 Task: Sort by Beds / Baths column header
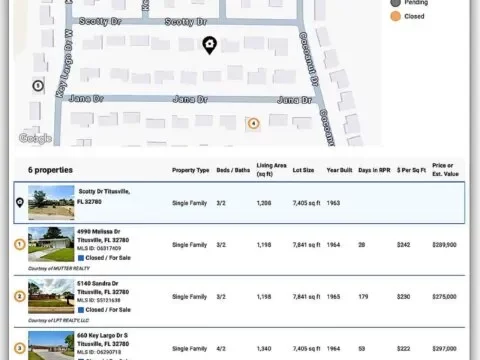point(233,170)
